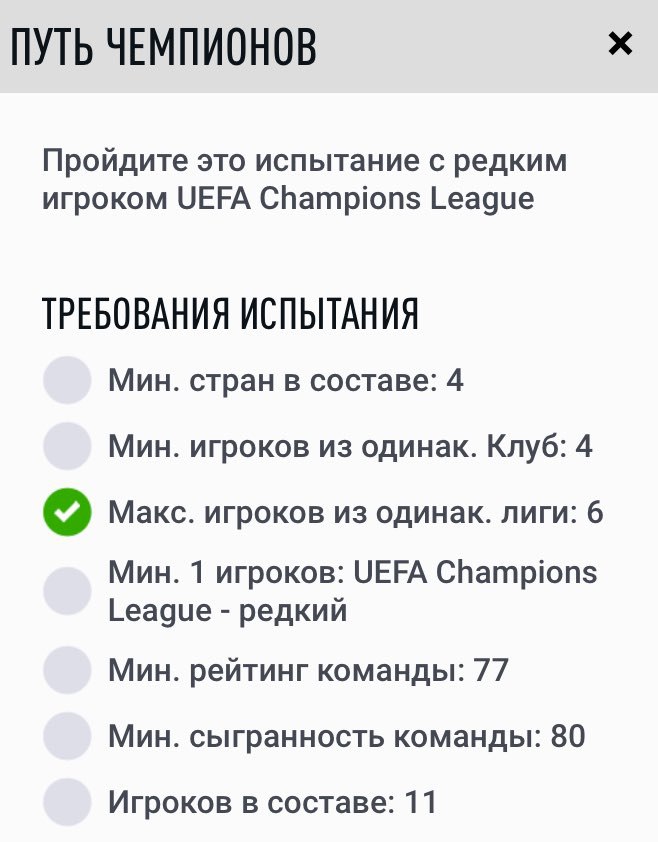Select status circle for 'Игроков в составе'
Viewport: 658px width, 842px height.
point(67,803)
